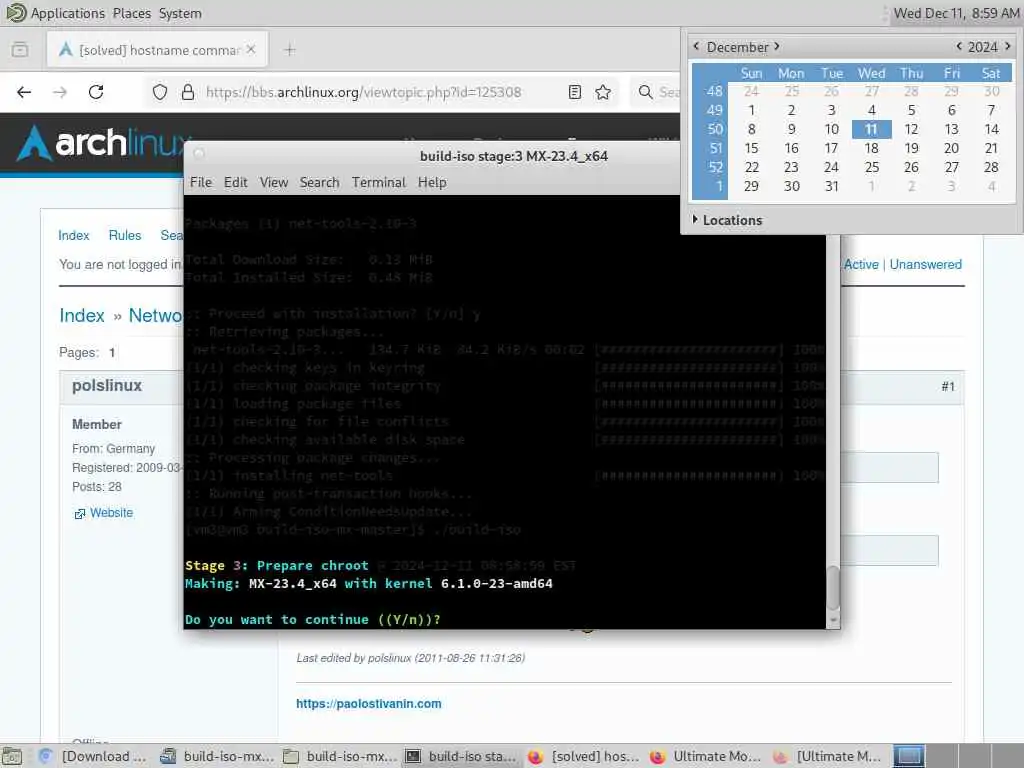The height and width of the screenshot is (768, 1024).
Task: Switch to 'Ultimate Mo...' Firefox taskbar entry
Action: click(707, 756)
